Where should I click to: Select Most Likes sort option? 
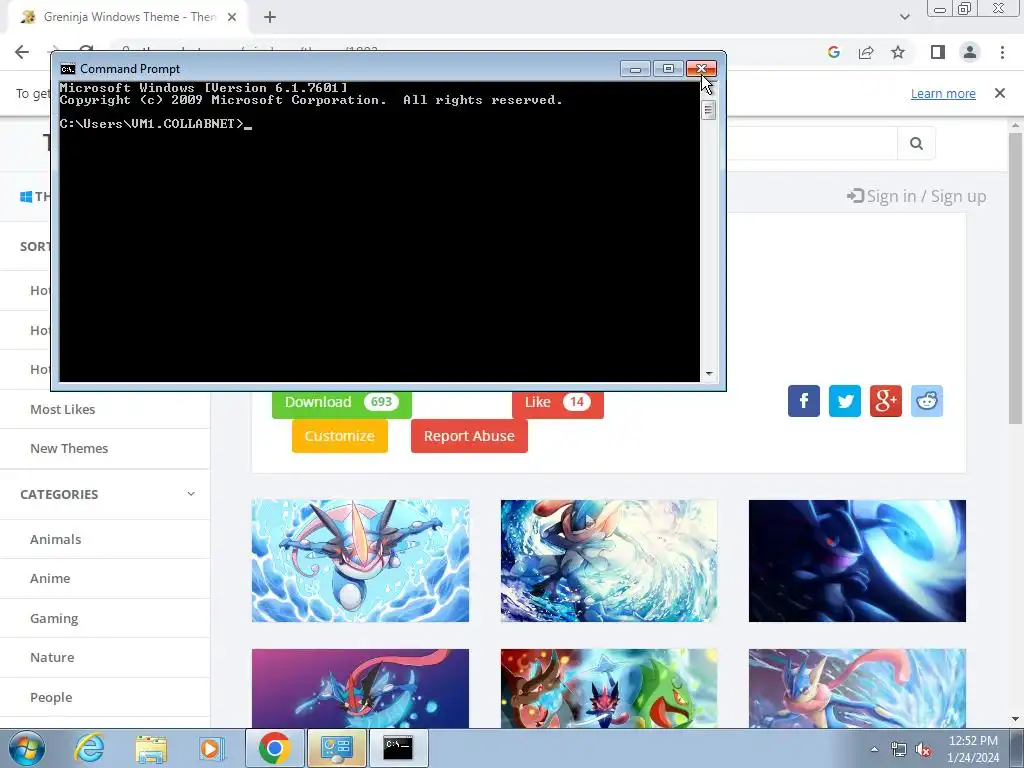pyautogui.click(x=63, y=409)
